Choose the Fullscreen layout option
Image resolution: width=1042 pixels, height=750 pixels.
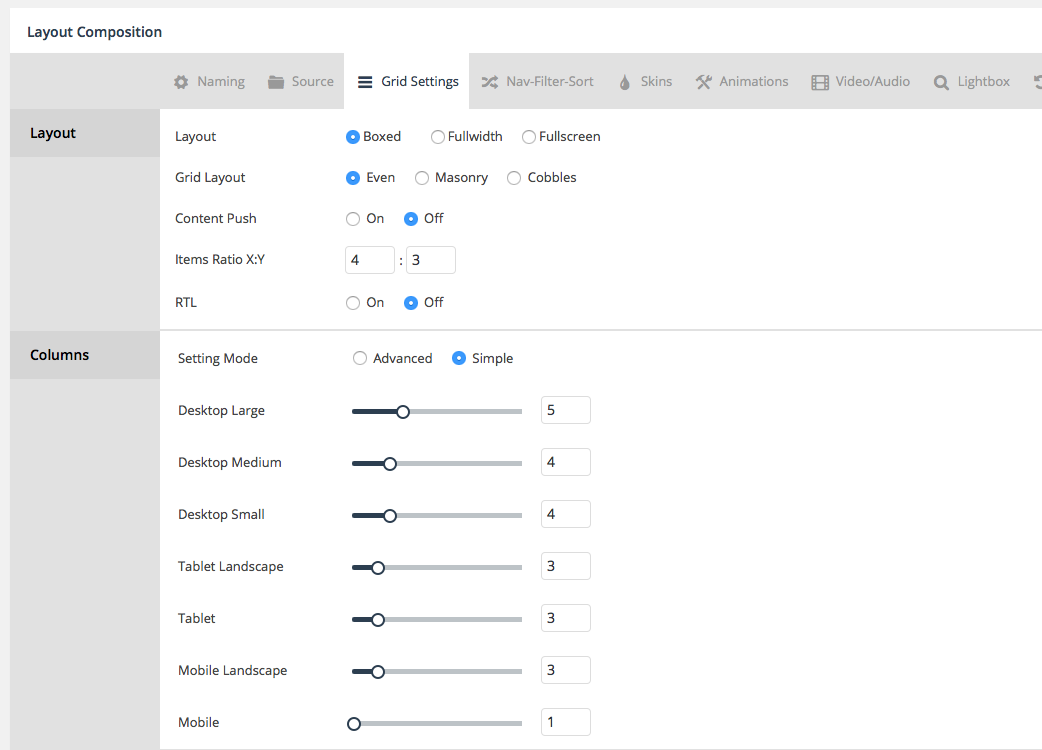(528, 137)
